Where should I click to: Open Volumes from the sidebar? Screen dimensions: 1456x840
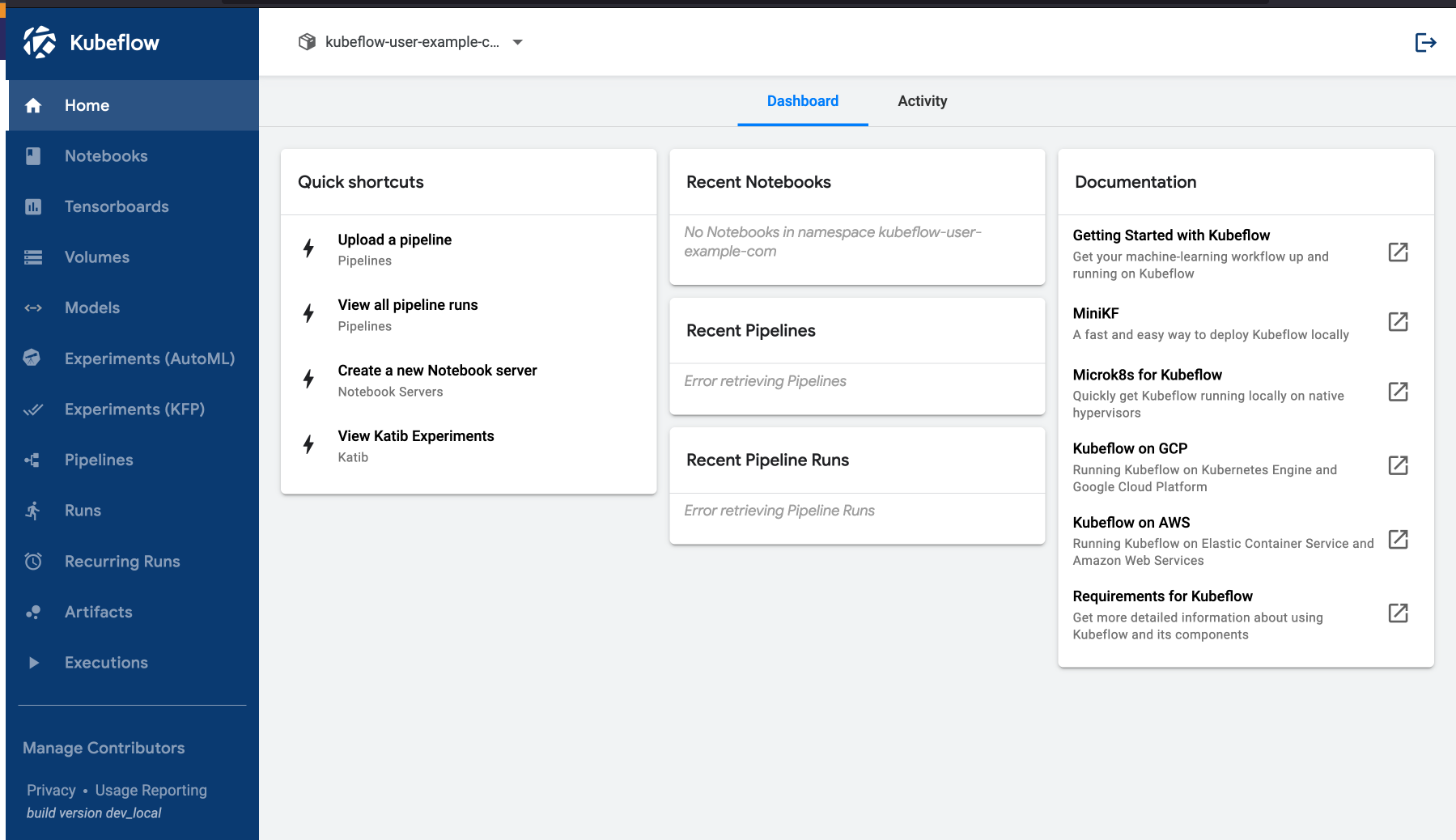click(x=133, y=257)
